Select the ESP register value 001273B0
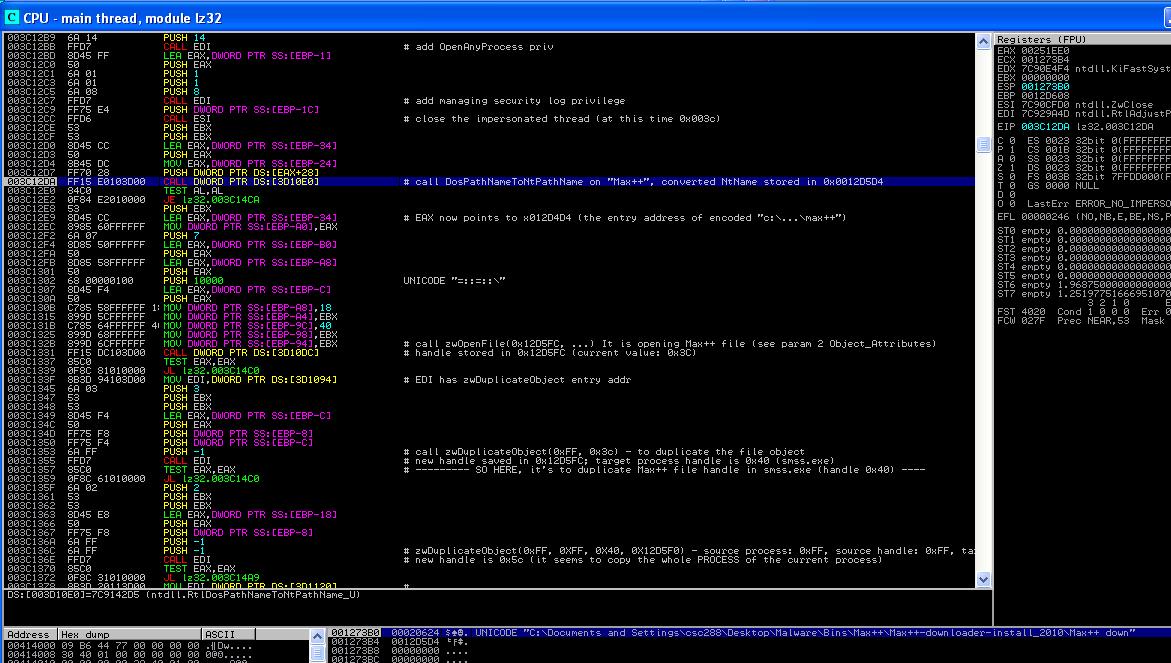Screen dimensions: 1171x663 [1045, 87]
